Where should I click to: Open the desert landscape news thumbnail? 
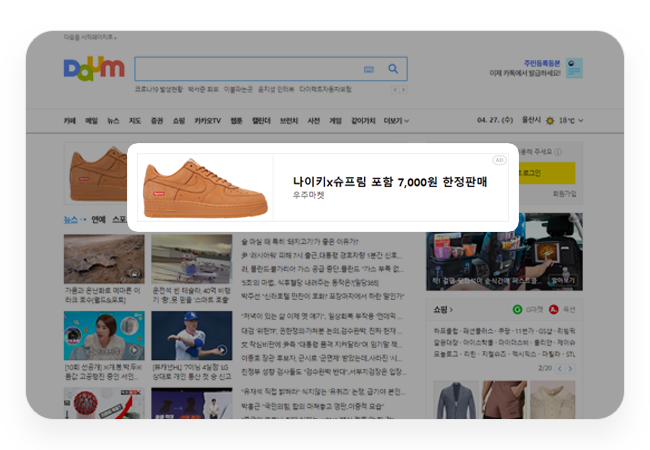[104, 259]
